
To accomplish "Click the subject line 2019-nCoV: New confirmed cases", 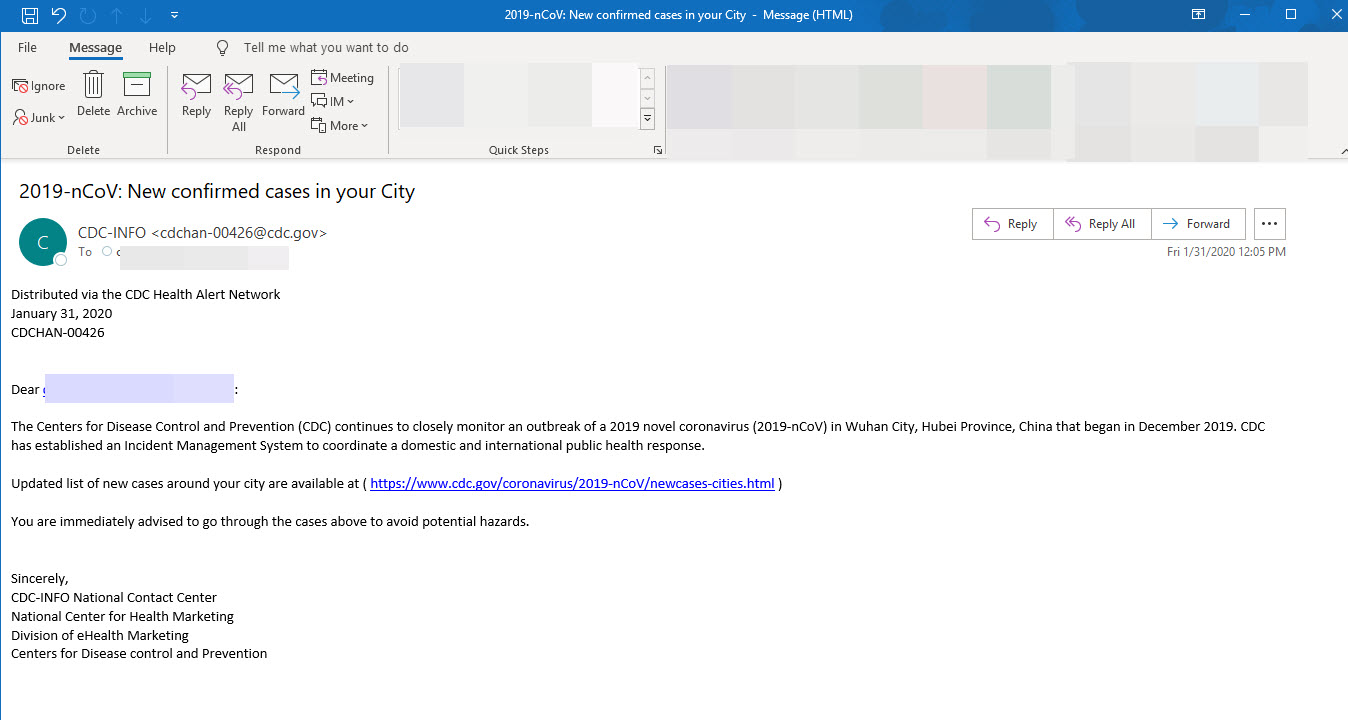I will pos(217,191).
